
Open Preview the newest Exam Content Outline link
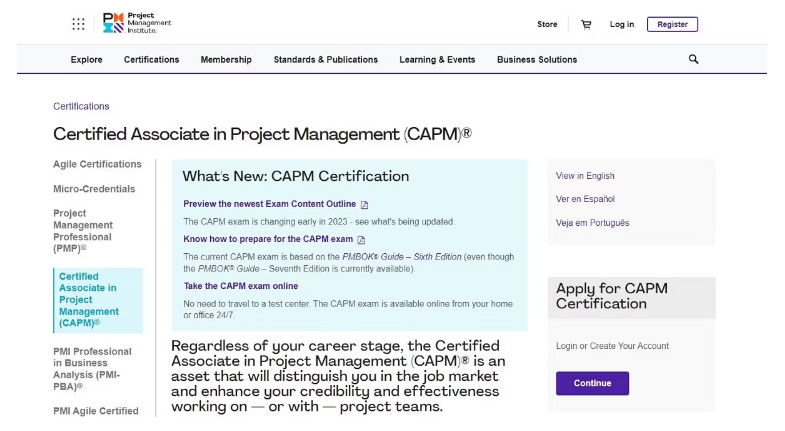[269, 204]
